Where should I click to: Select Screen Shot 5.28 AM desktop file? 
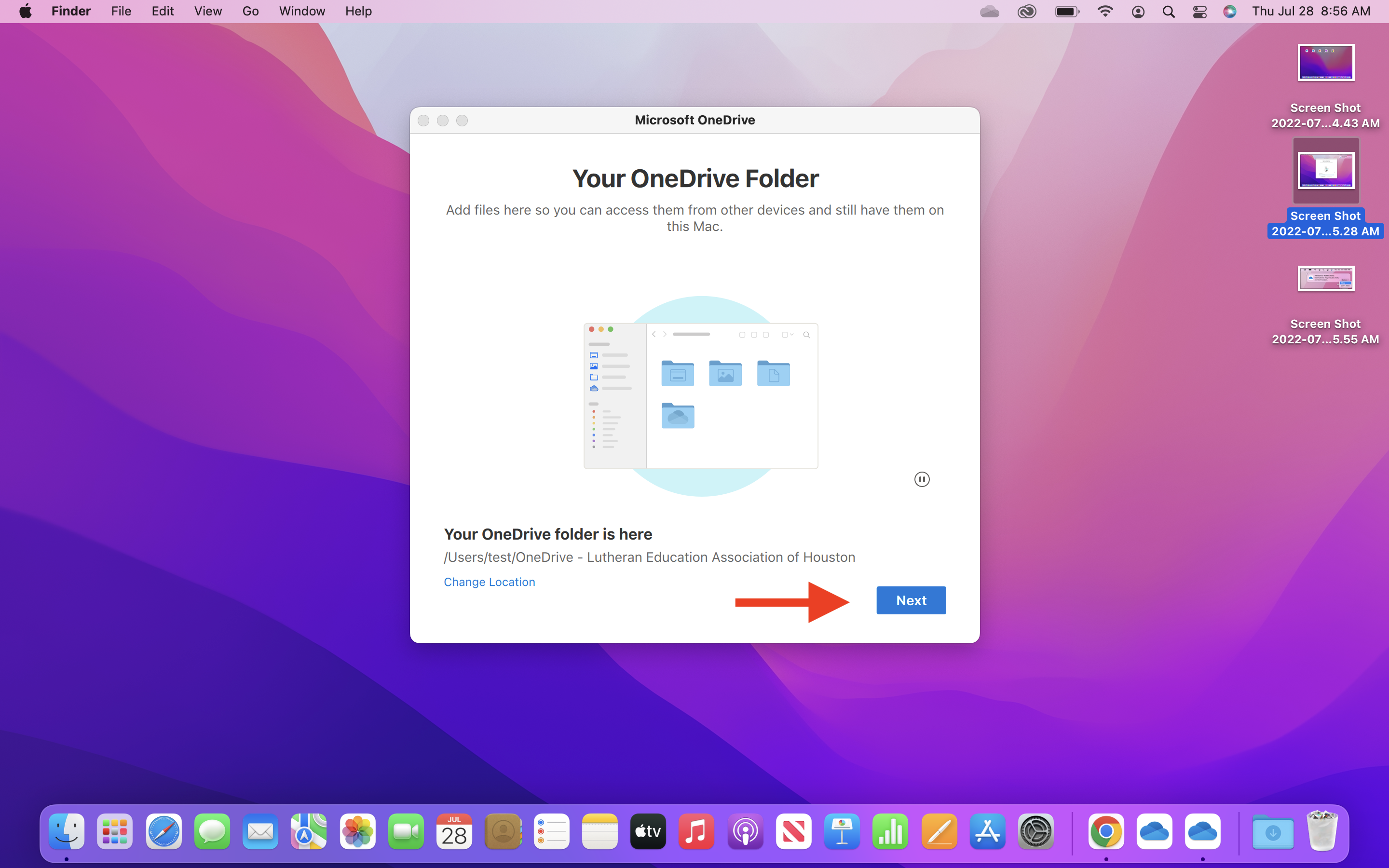point(1325,188)
